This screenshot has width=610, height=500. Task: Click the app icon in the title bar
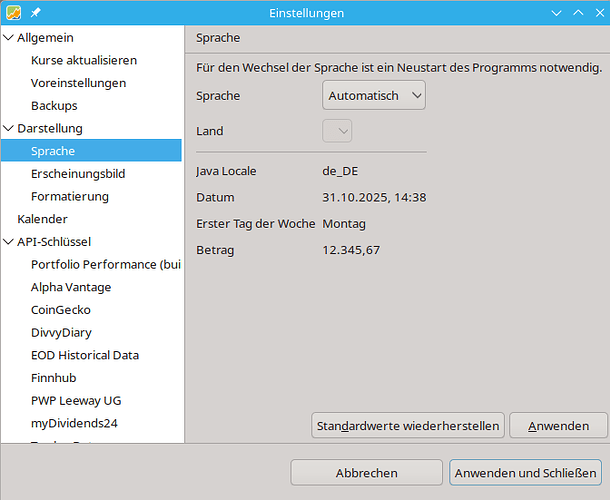(x=14, y=13)
